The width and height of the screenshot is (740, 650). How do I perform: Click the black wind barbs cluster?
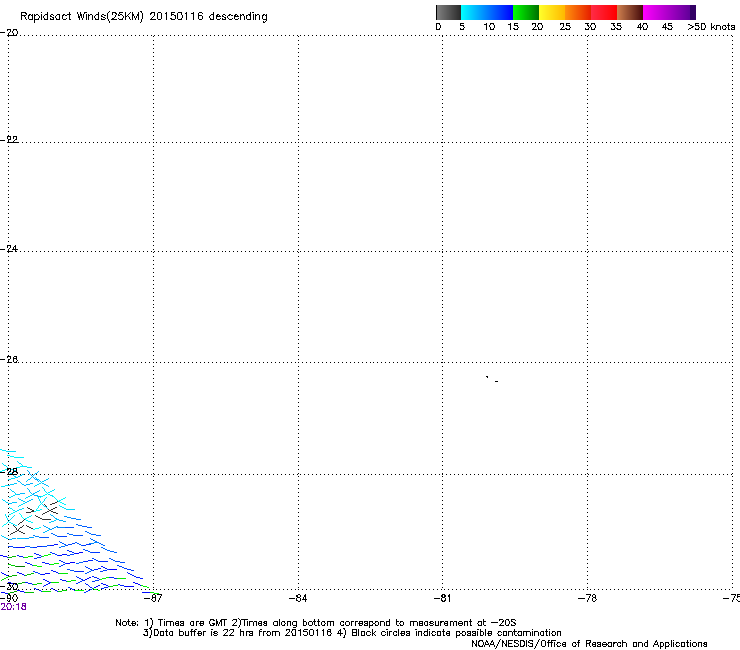pos(34,519)
